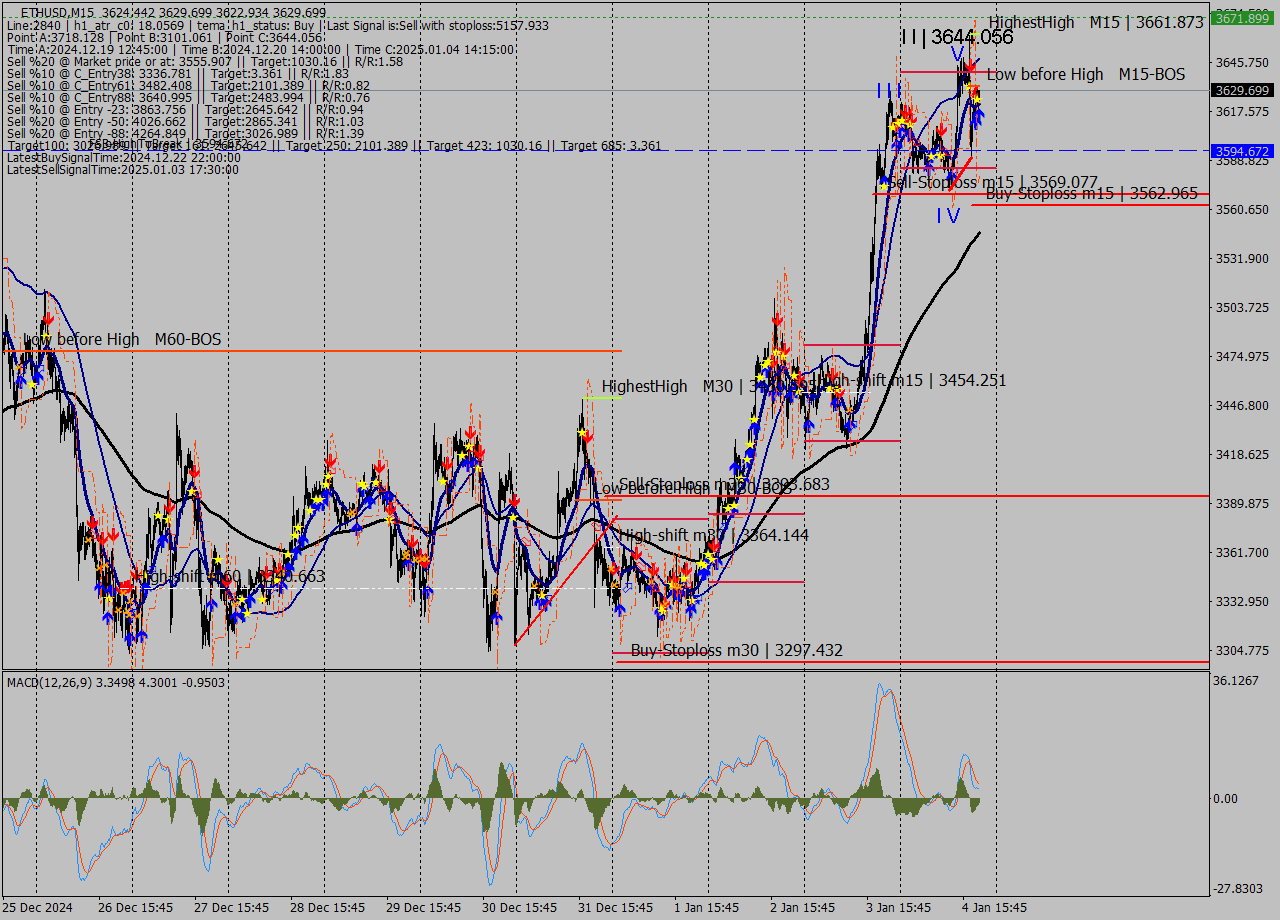
Task: Click the 'High-shift m30 | 3364.144' label
Action: 714,535
